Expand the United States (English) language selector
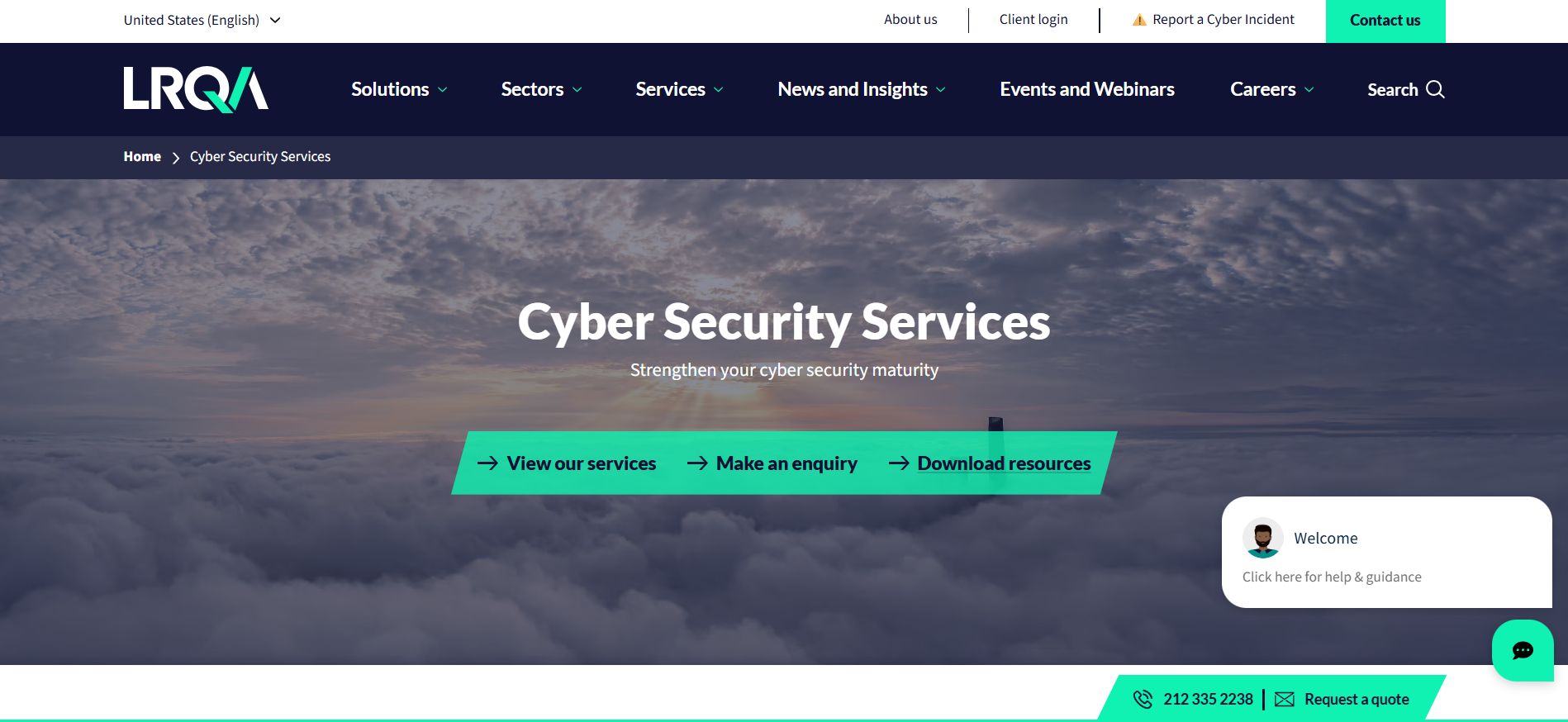The width and height of the screenshot is (1568, 722). 202,20
